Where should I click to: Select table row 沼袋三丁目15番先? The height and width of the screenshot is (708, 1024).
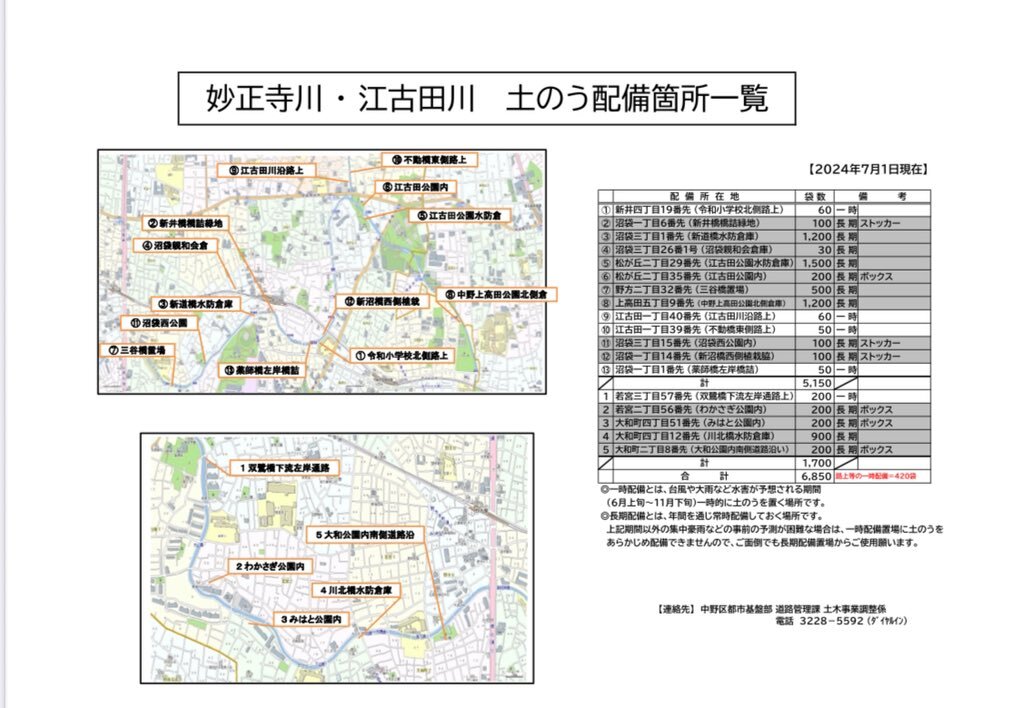click(x=764, y=343)
